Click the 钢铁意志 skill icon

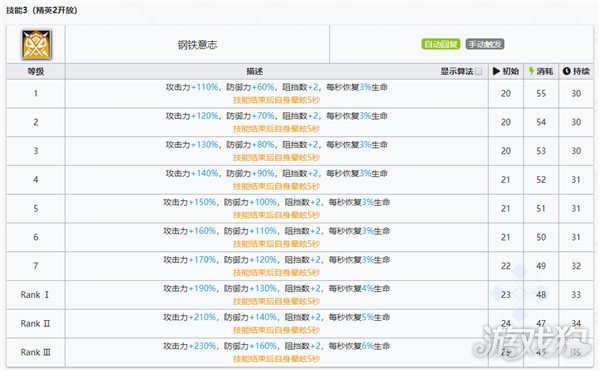pos(36,45)
